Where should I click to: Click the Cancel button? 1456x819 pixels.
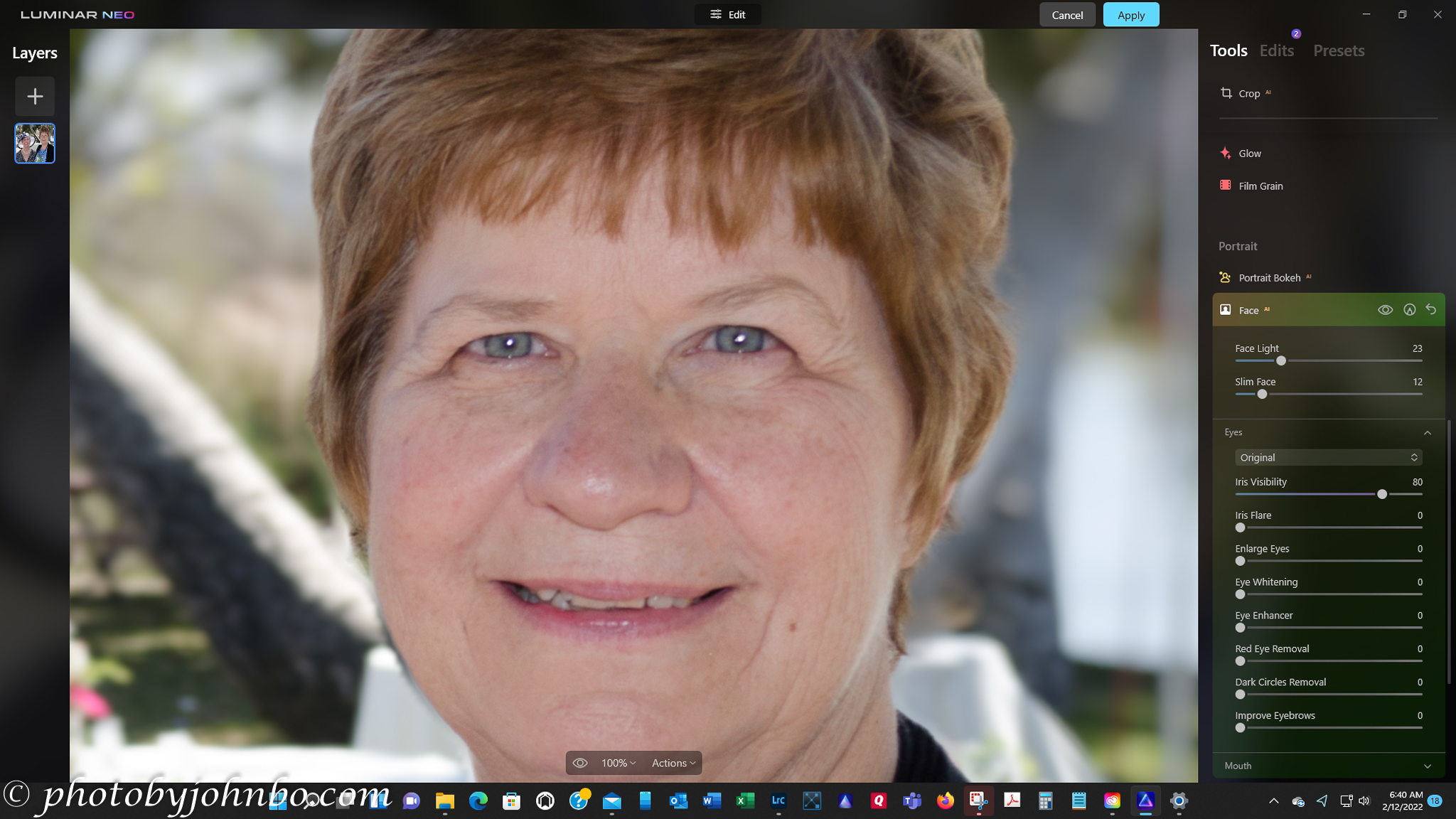tap(1066, 15)
